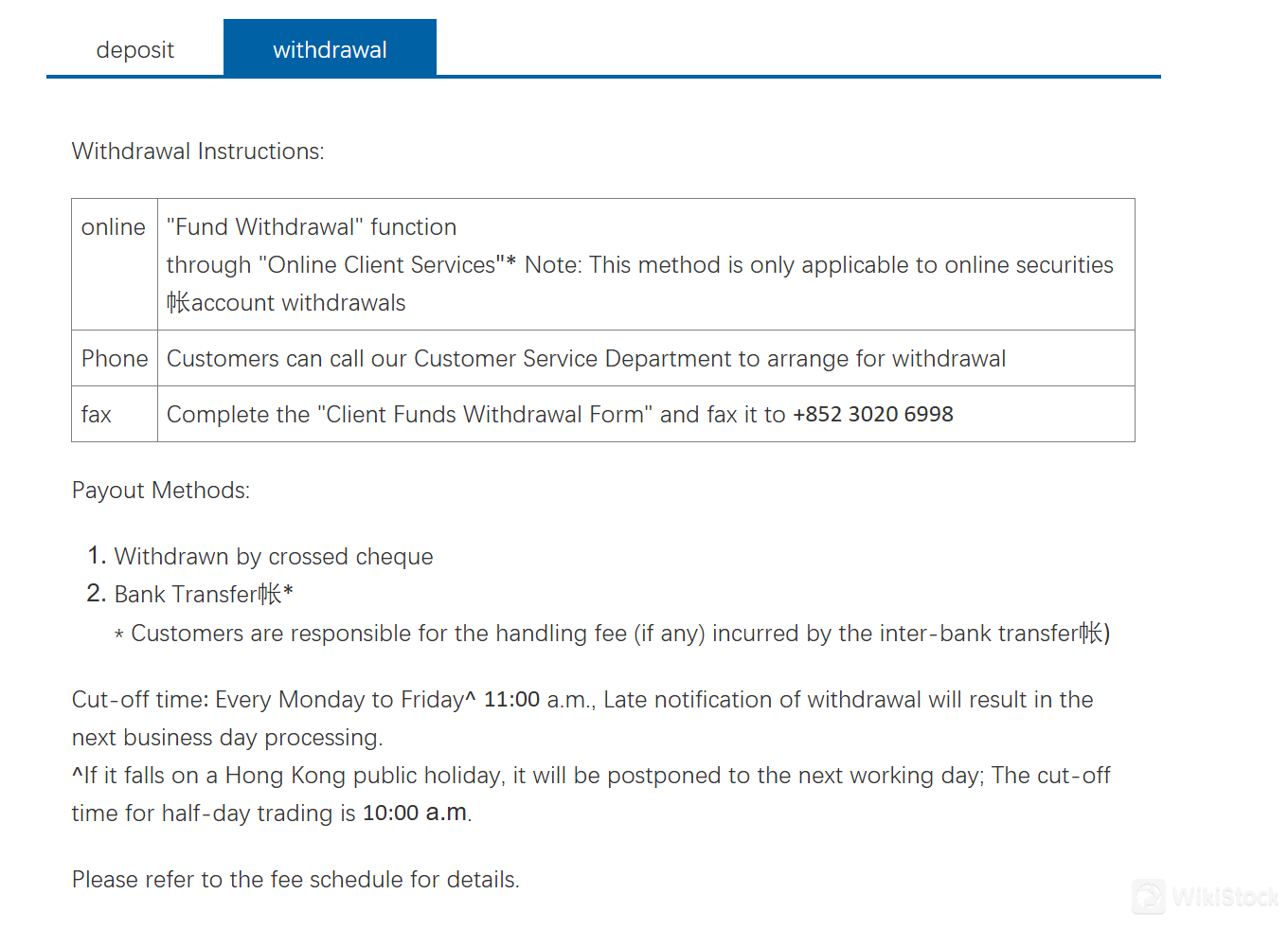The image size is (1288, 930).
Task: Click the Bank Transfer list item
Action: (204, 594)
